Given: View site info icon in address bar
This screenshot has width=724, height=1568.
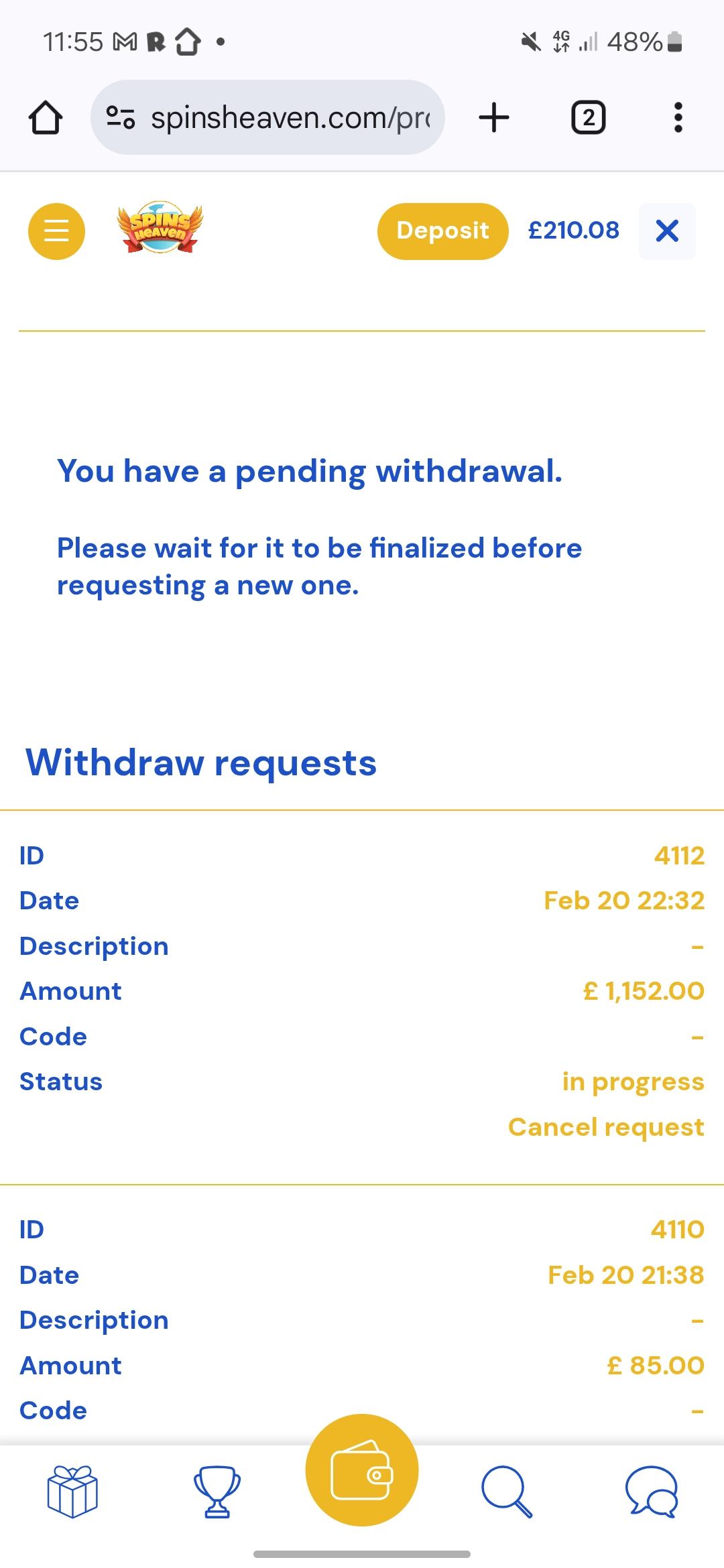Looking at the screenshot, I should [121, 118].
